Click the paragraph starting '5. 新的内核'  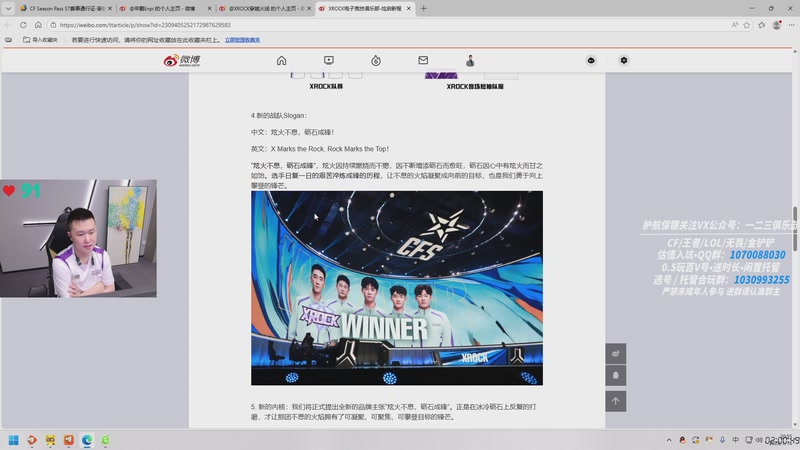point(393,412)
